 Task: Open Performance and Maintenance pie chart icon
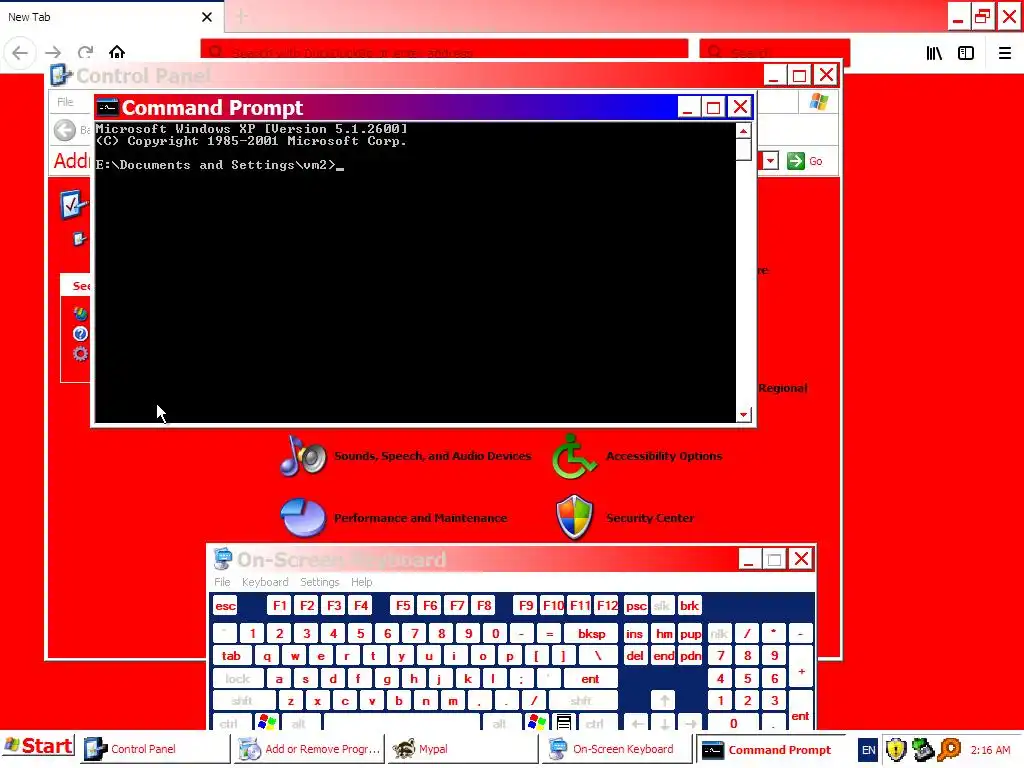pos(303,517)
